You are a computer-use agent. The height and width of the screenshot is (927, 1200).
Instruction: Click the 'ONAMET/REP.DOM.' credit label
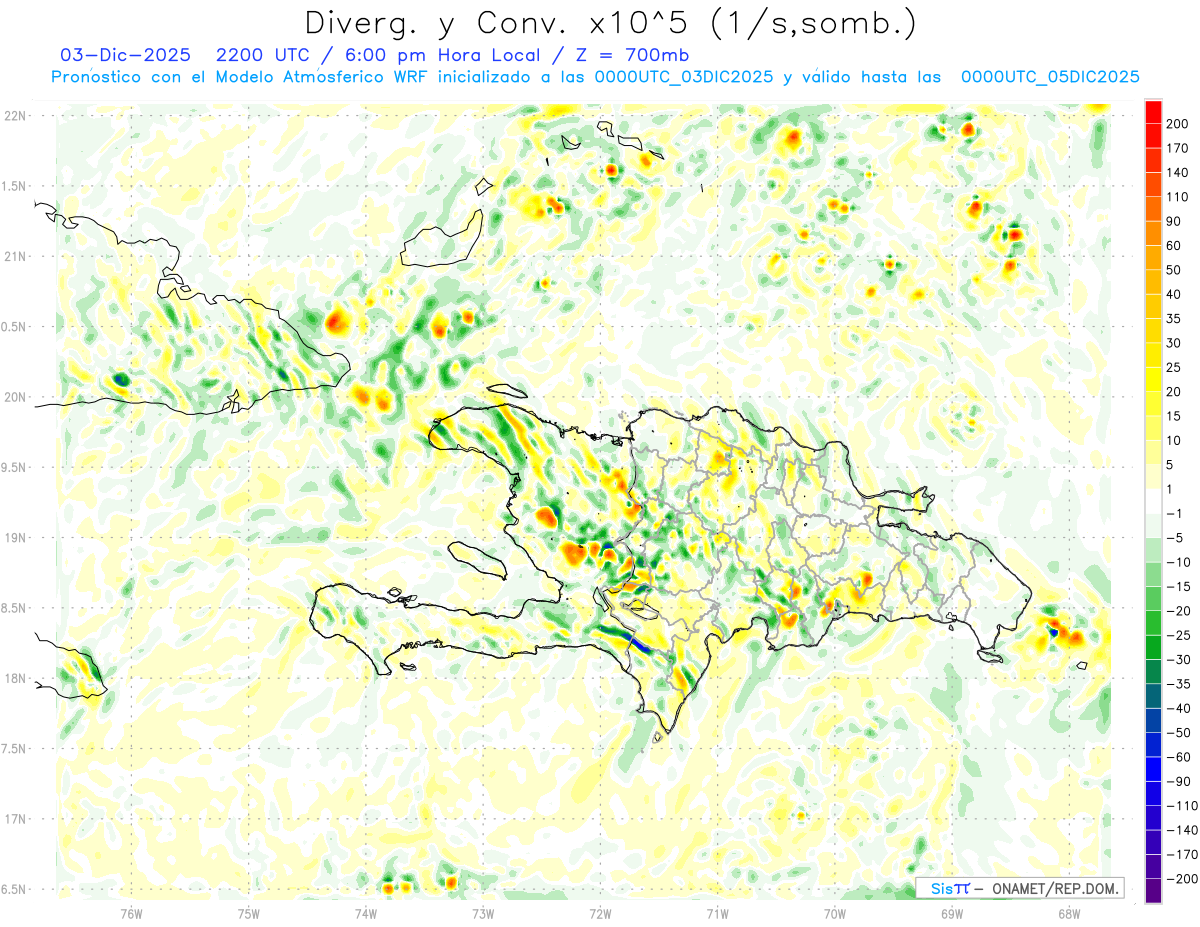pos(1057,888)
